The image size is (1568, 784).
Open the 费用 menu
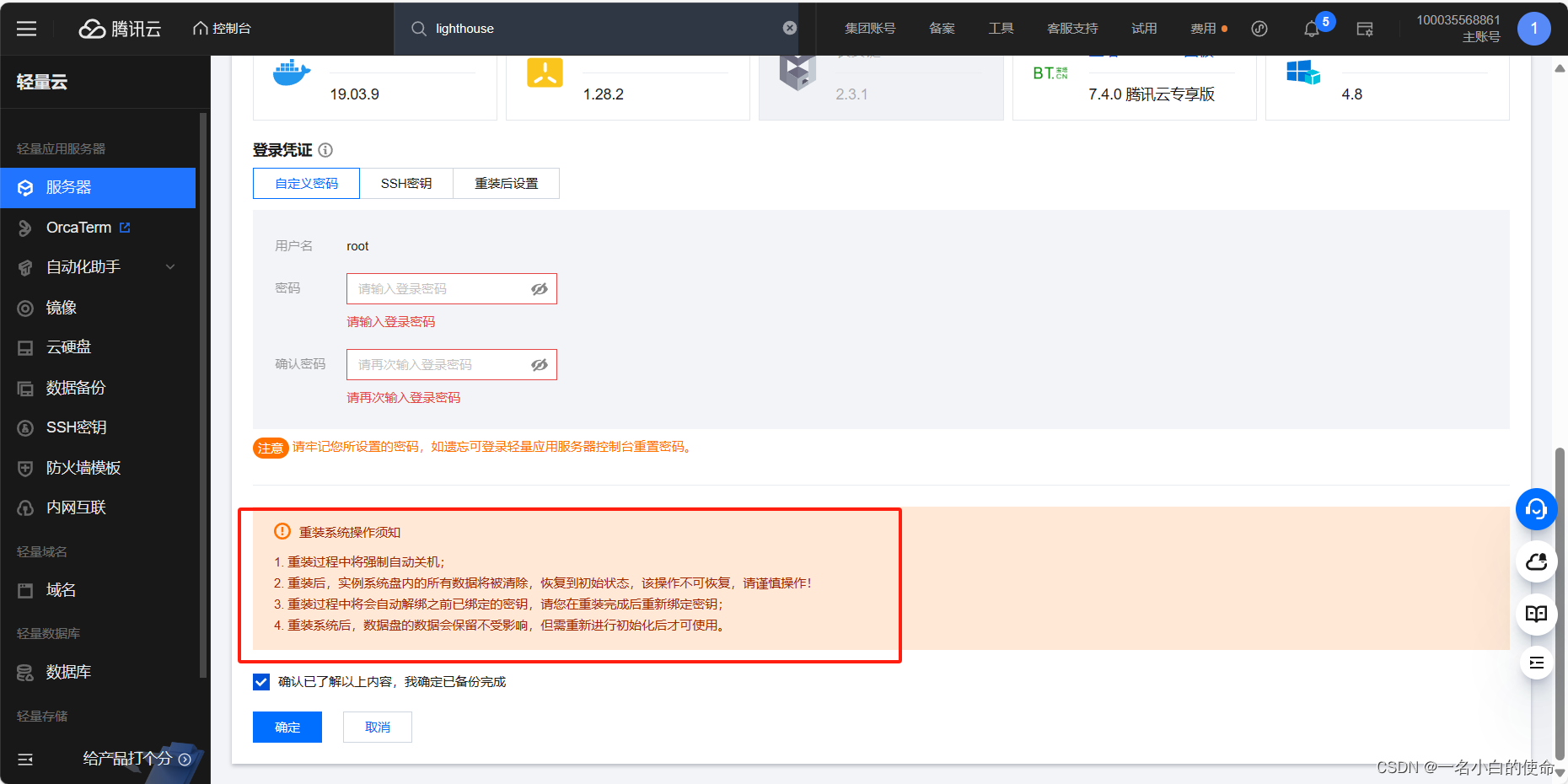1204,29
